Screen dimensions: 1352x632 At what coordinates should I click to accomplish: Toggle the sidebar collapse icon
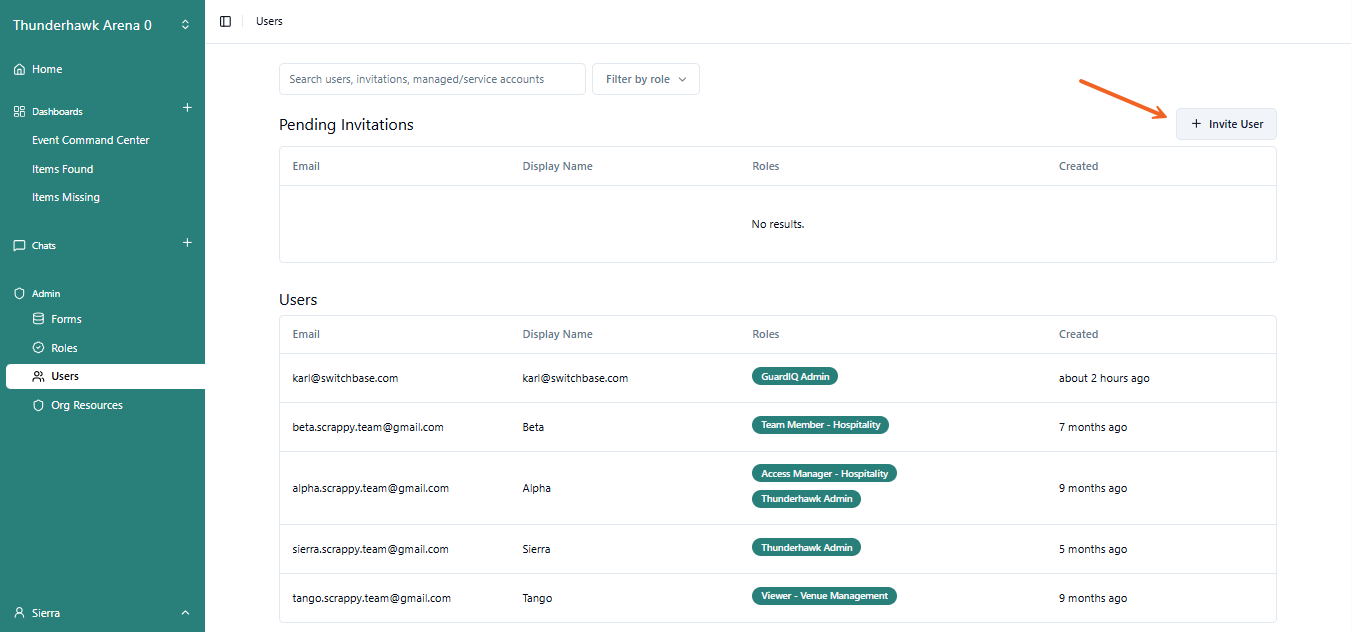click(x=225, y=21)
